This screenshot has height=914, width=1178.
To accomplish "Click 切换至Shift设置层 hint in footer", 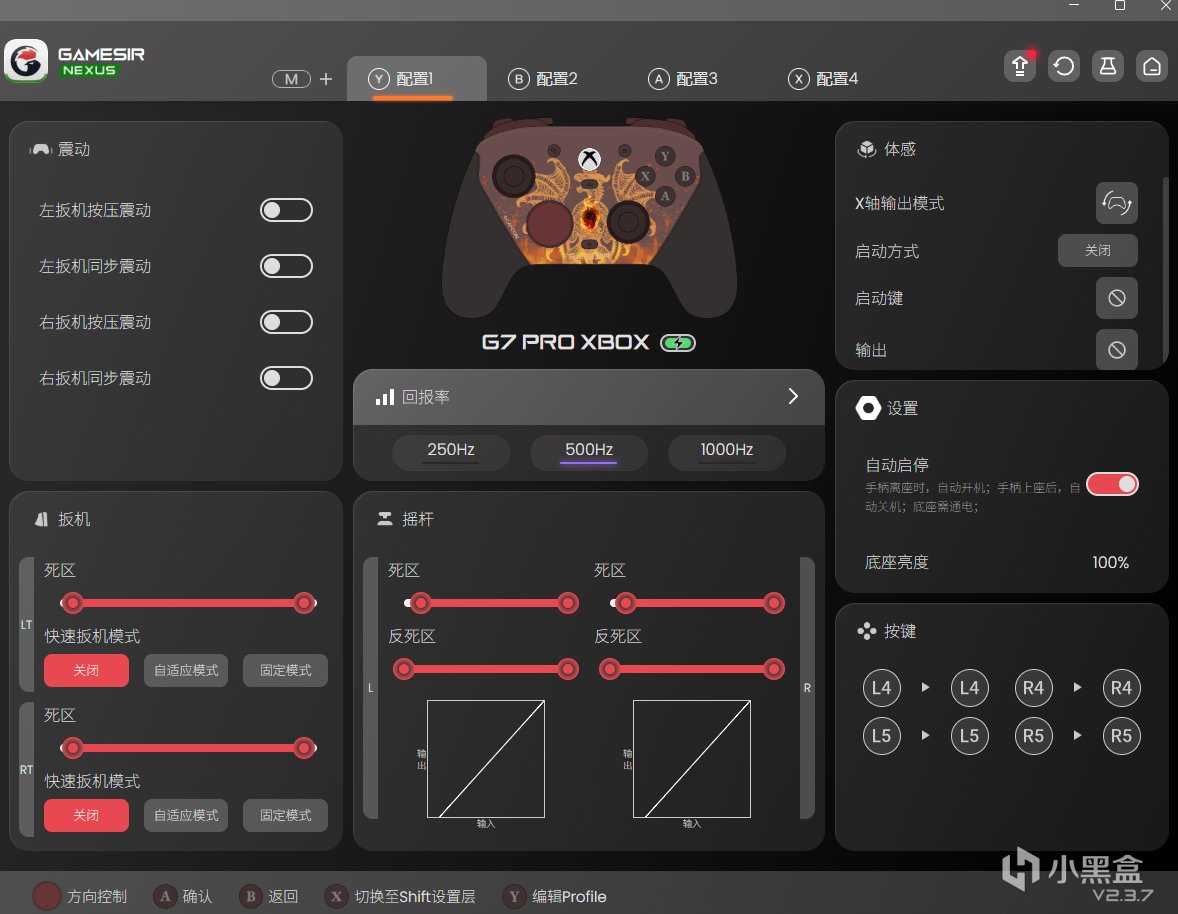I will 400,896.
